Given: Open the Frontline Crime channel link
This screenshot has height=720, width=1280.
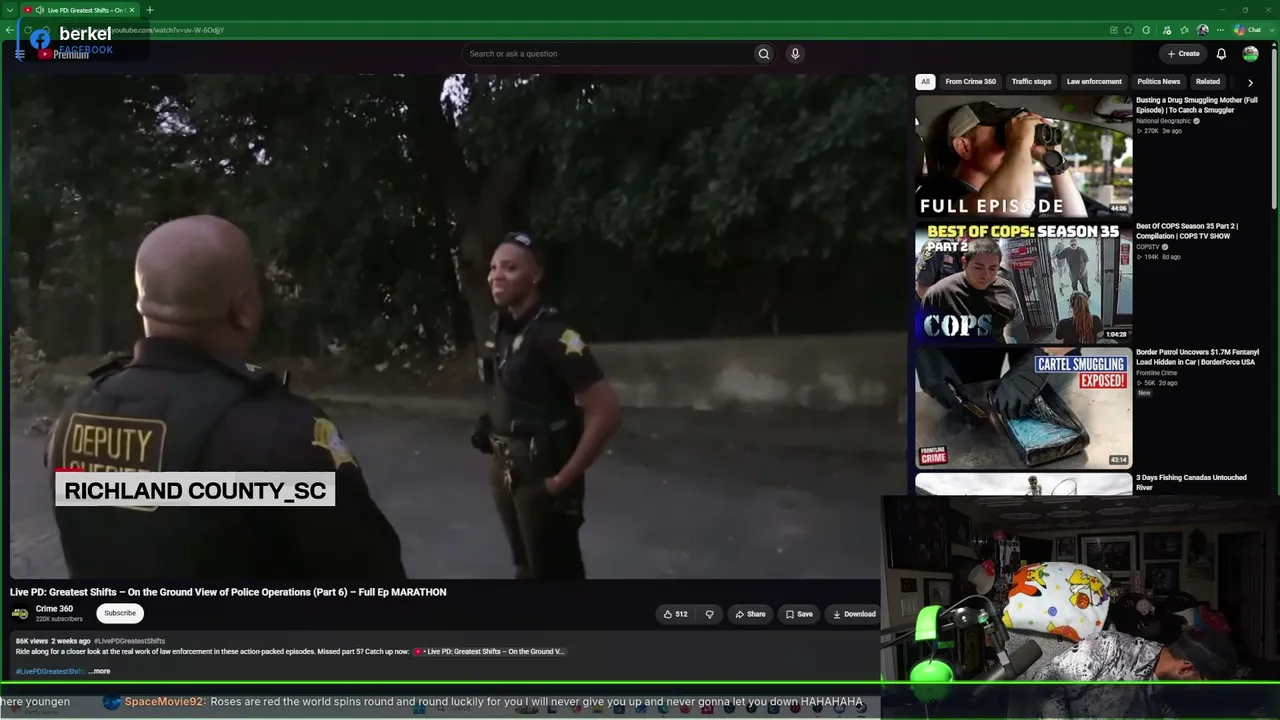Looking at the screenshot, I should (x=1159, y=373).
